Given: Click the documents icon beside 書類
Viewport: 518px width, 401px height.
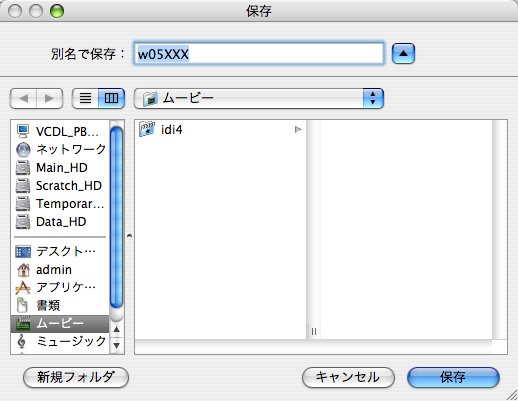Looking at the screenshot, I should [x=22, y=305].
